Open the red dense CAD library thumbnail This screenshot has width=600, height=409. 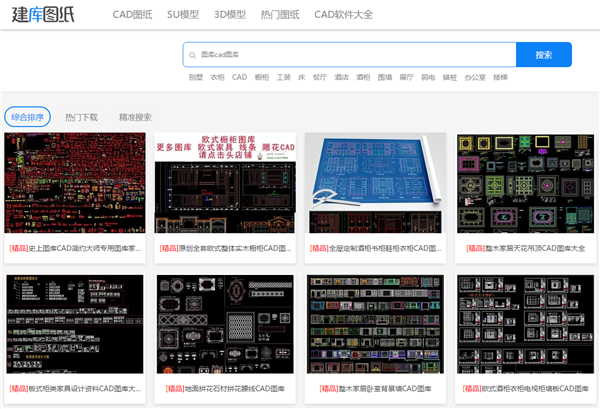tap(75, 183)
